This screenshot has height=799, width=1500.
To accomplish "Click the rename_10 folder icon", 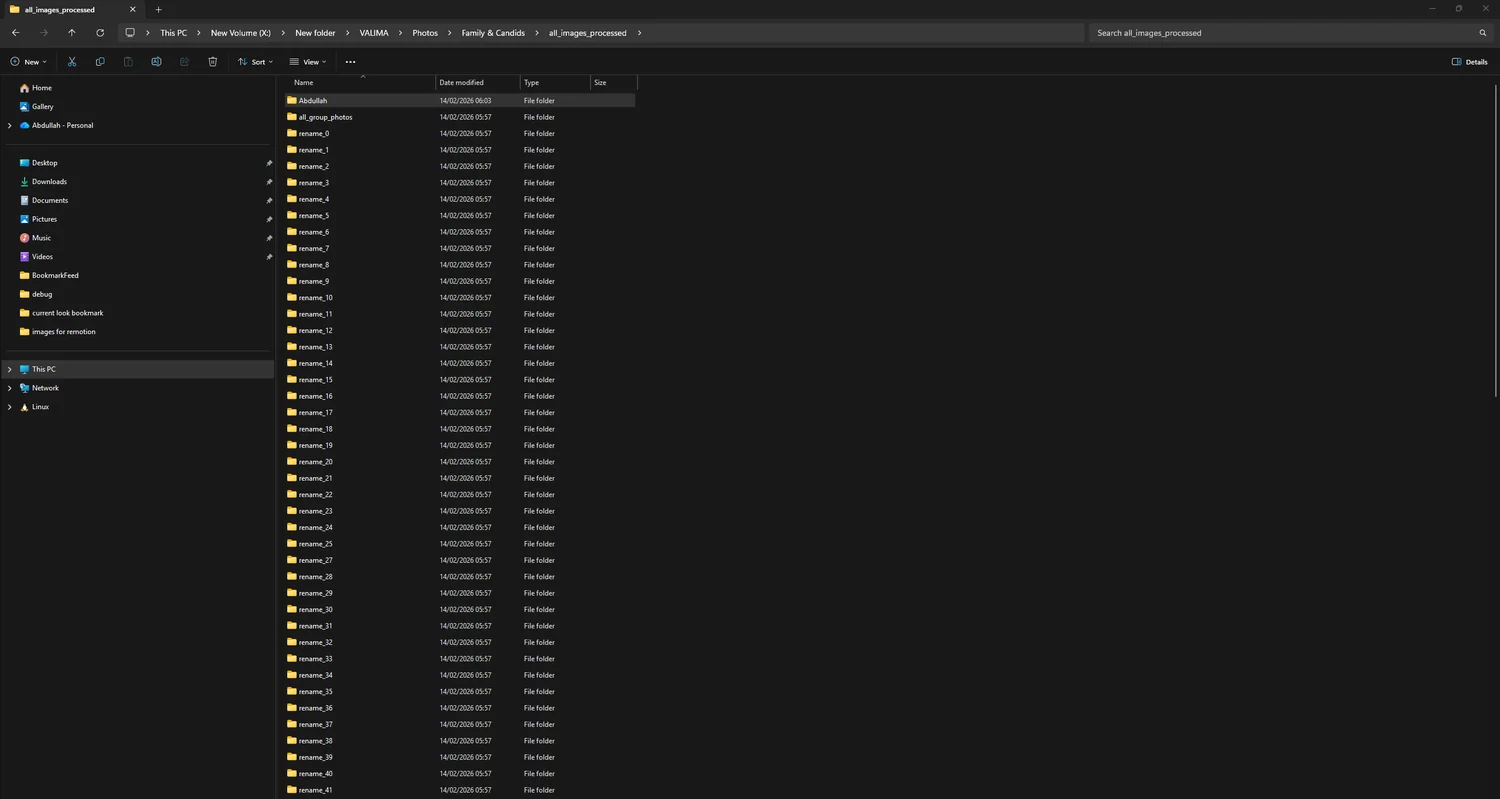I will tap(292, 297).
